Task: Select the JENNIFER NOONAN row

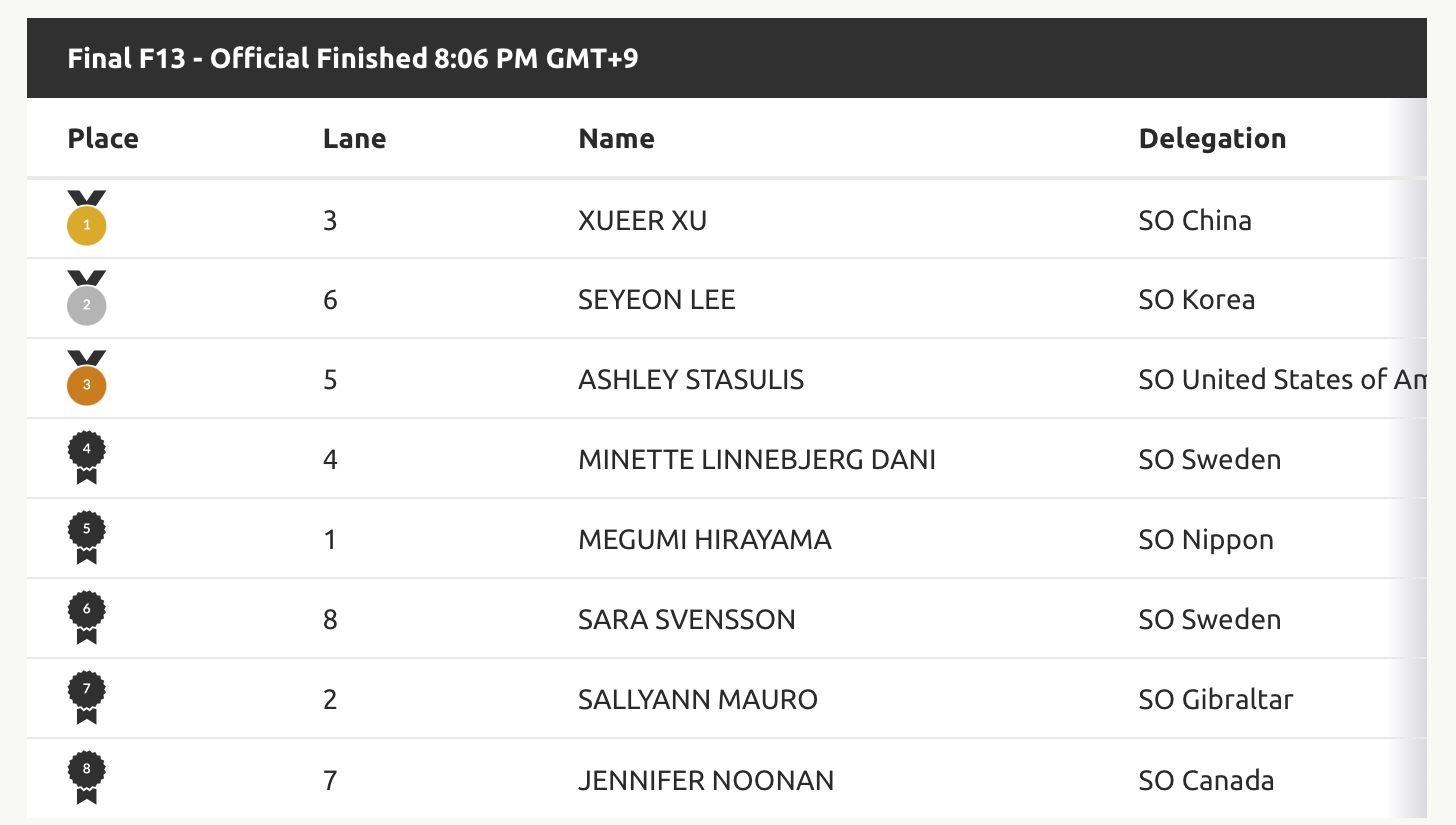Action: click(727, 780)
